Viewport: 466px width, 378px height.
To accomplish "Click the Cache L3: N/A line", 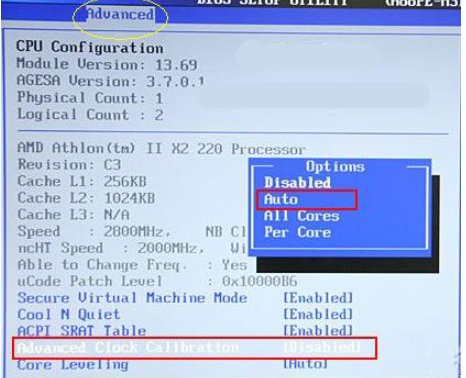I will 73,215.
